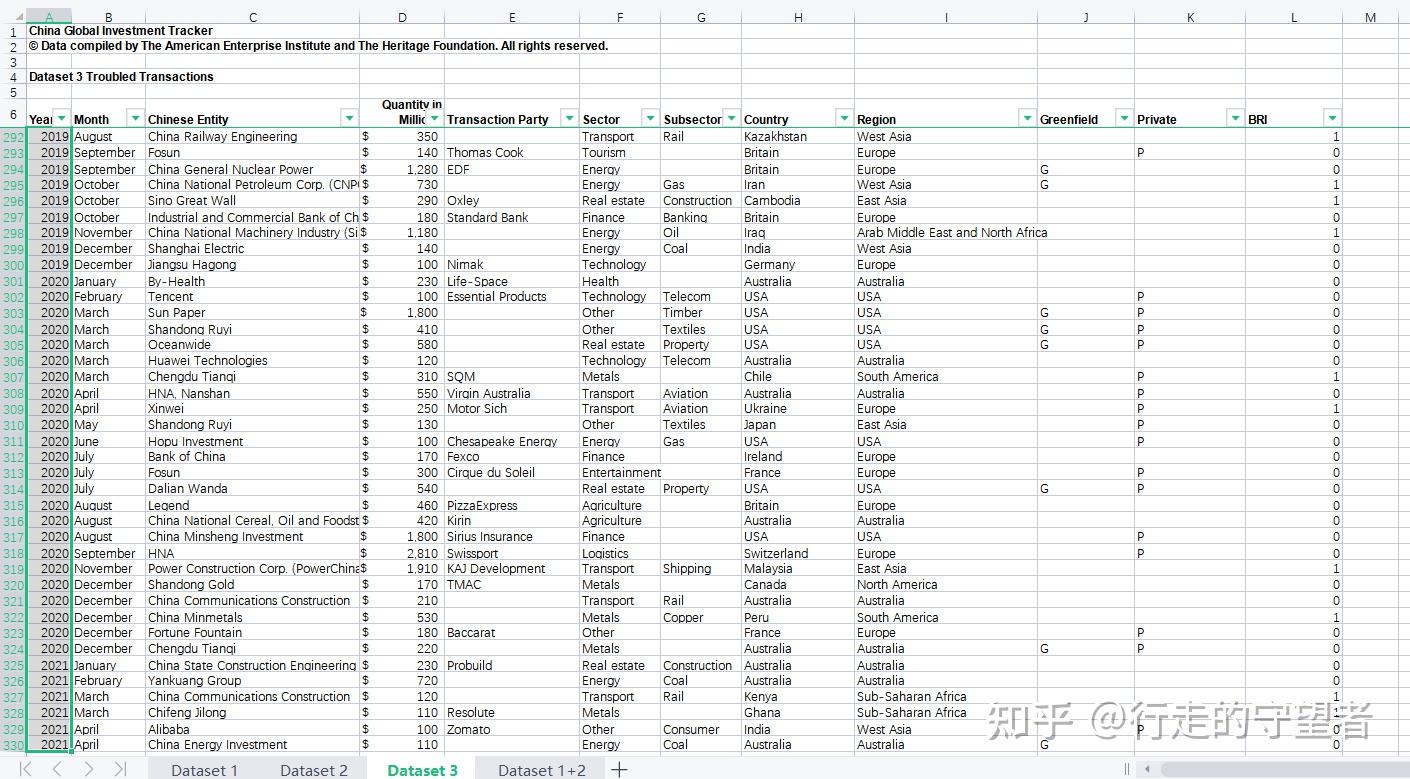Select the 'Jiangsu Hagong' entity cell

pos(253,265)
